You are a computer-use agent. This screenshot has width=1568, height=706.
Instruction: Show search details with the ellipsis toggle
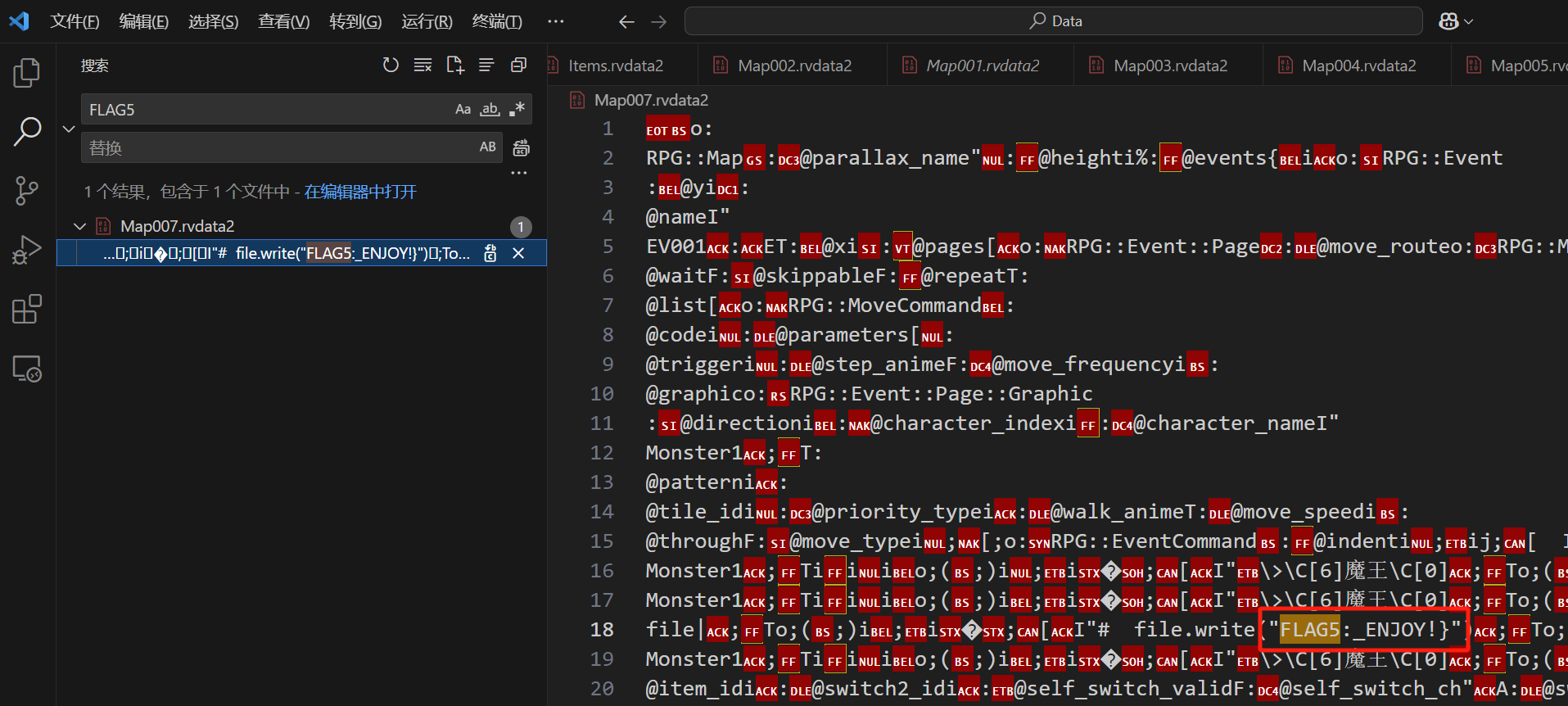pyautogui.click(x=518, y=173)
